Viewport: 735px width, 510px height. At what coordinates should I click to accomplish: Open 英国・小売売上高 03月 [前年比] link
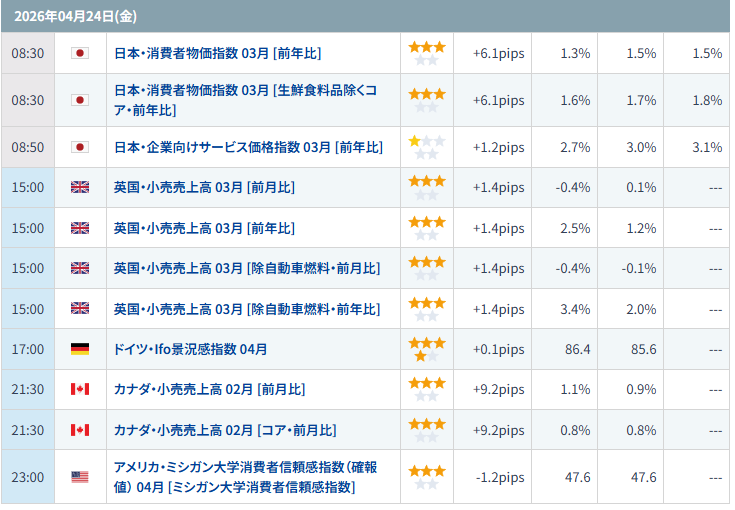[x=204, y=228]
